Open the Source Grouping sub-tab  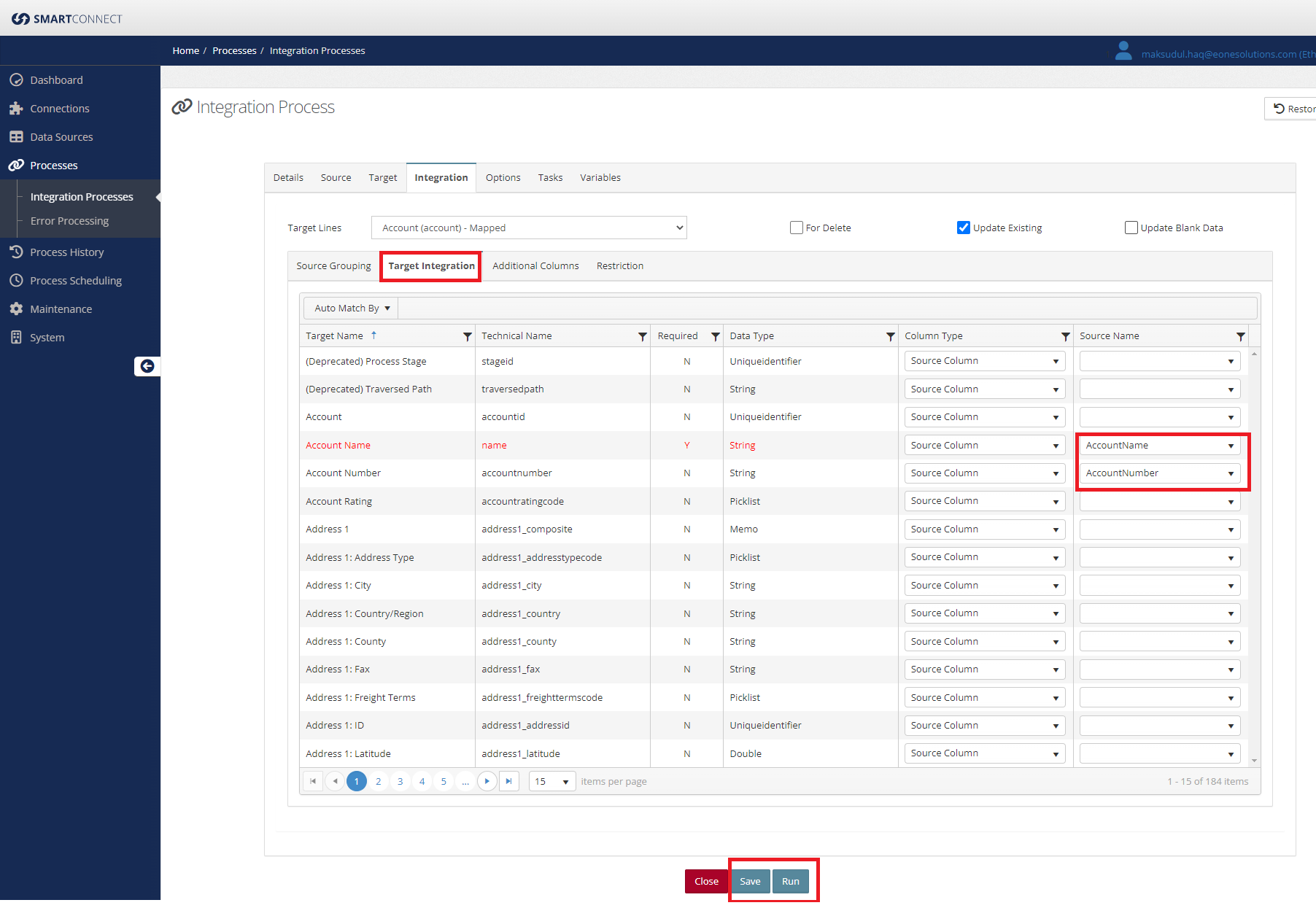[x=333, y=265]
